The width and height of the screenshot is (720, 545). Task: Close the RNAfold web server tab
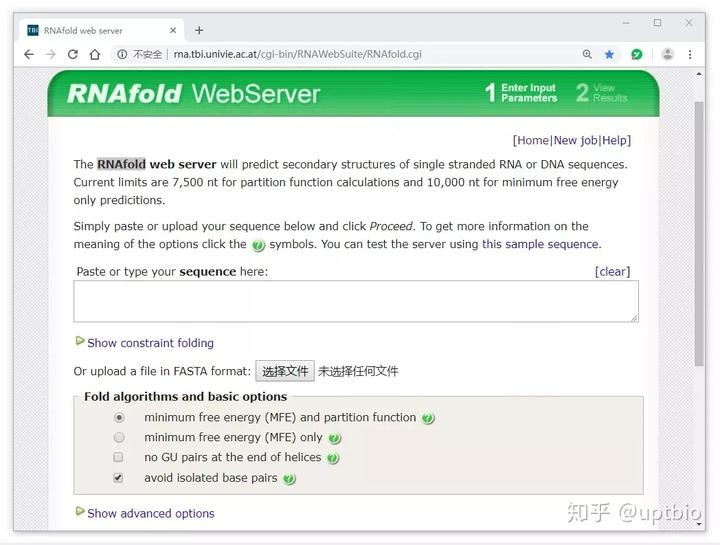[x=173, y=30]
